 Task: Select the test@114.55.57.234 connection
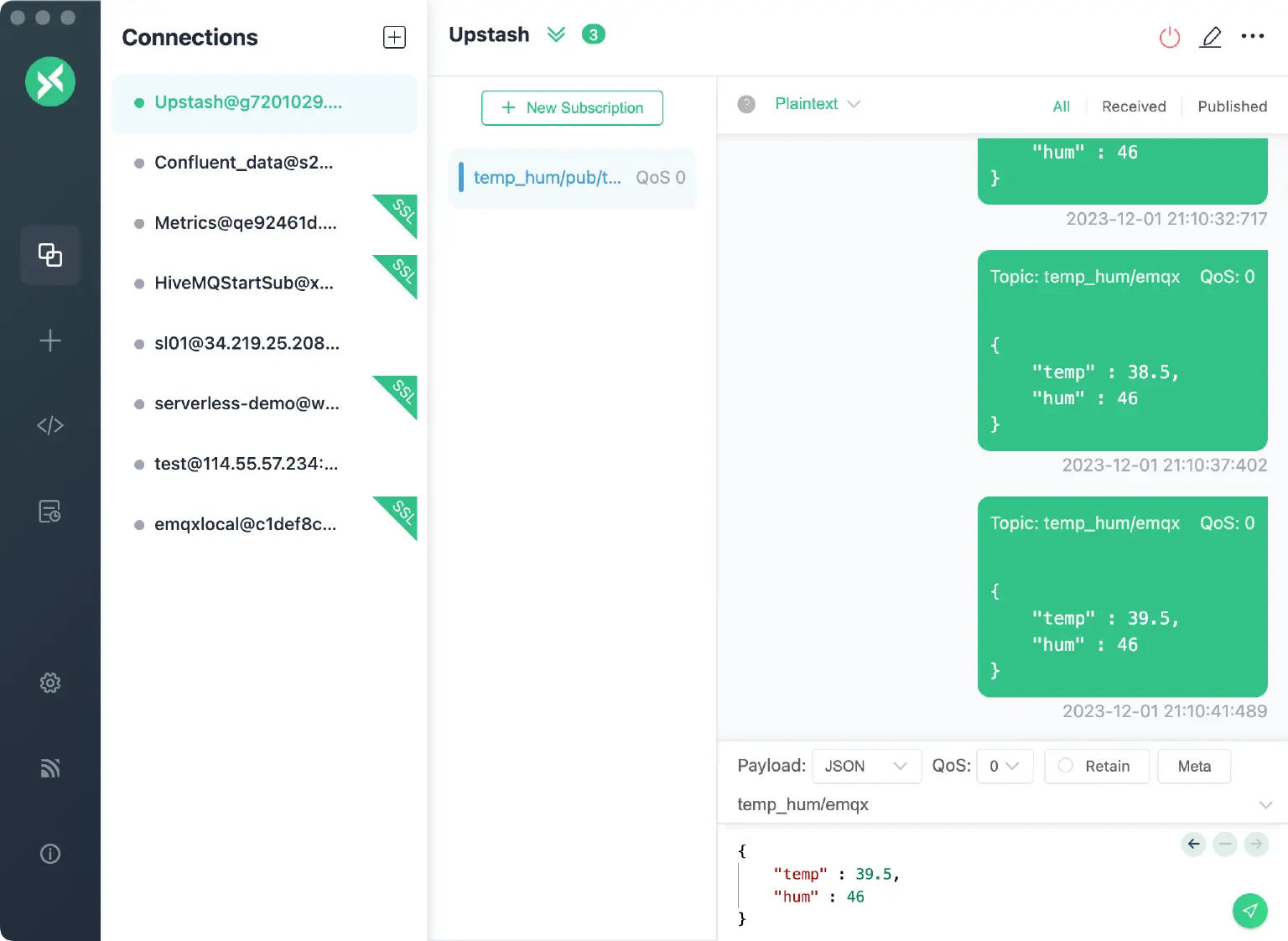[264, 465]
